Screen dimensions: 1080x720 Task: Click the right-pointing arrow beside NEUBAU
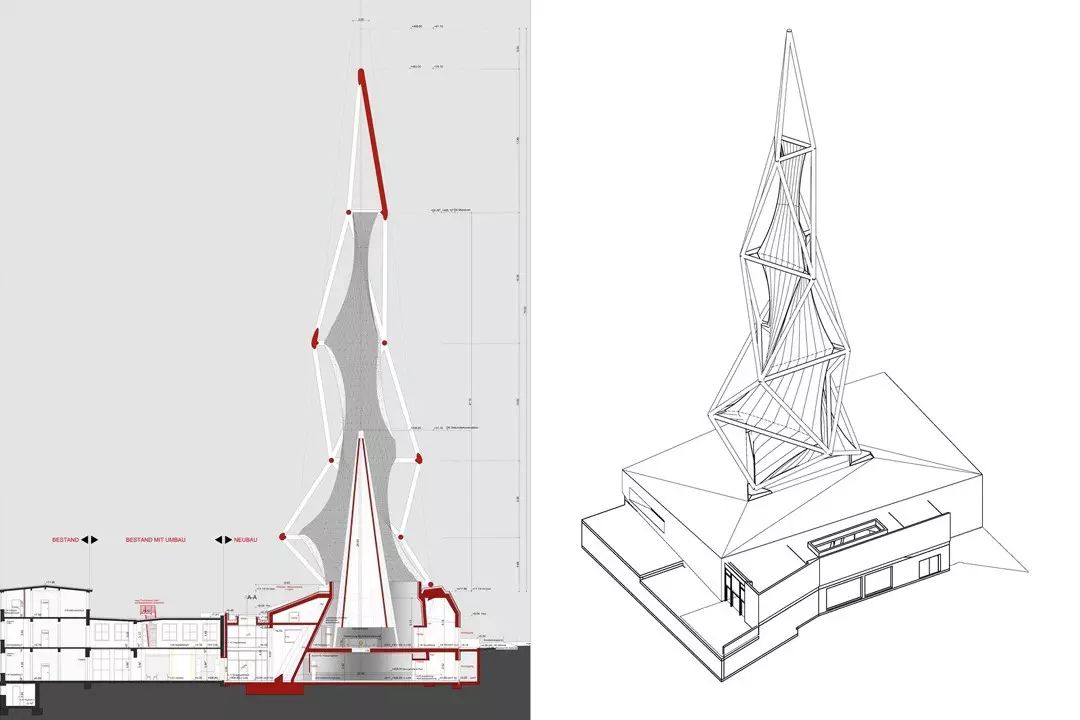pyautogui.click(x=227, y=540)
